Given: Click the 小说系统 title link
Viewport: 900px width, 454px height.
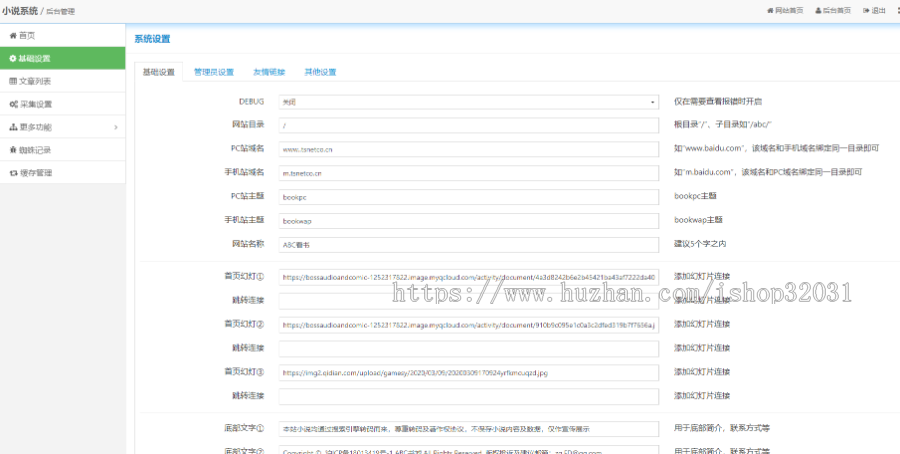Looking at the screenshot, I should click(20, 11).
